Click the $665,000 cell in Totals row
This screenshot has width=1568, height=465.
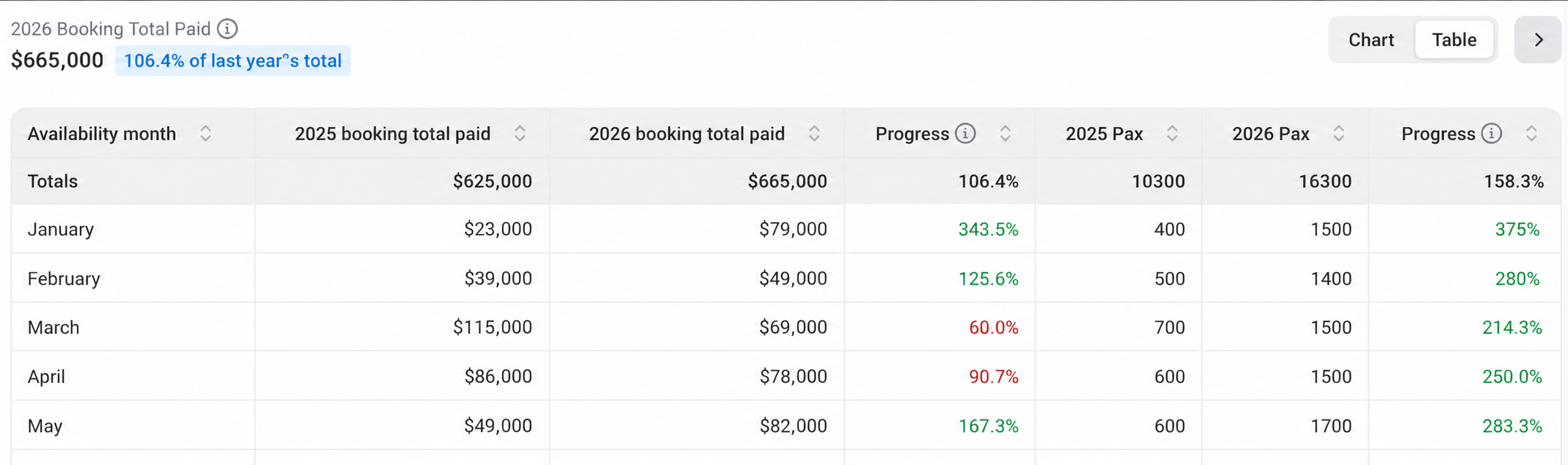pyautogui.click(x=787, y=181)
